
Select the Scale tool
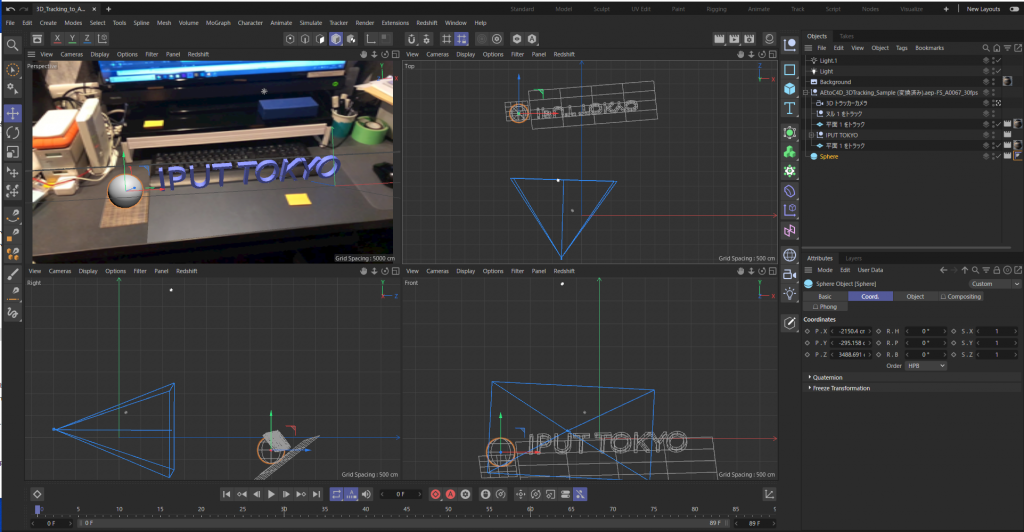pyautogui.click(x=13, y=152)
